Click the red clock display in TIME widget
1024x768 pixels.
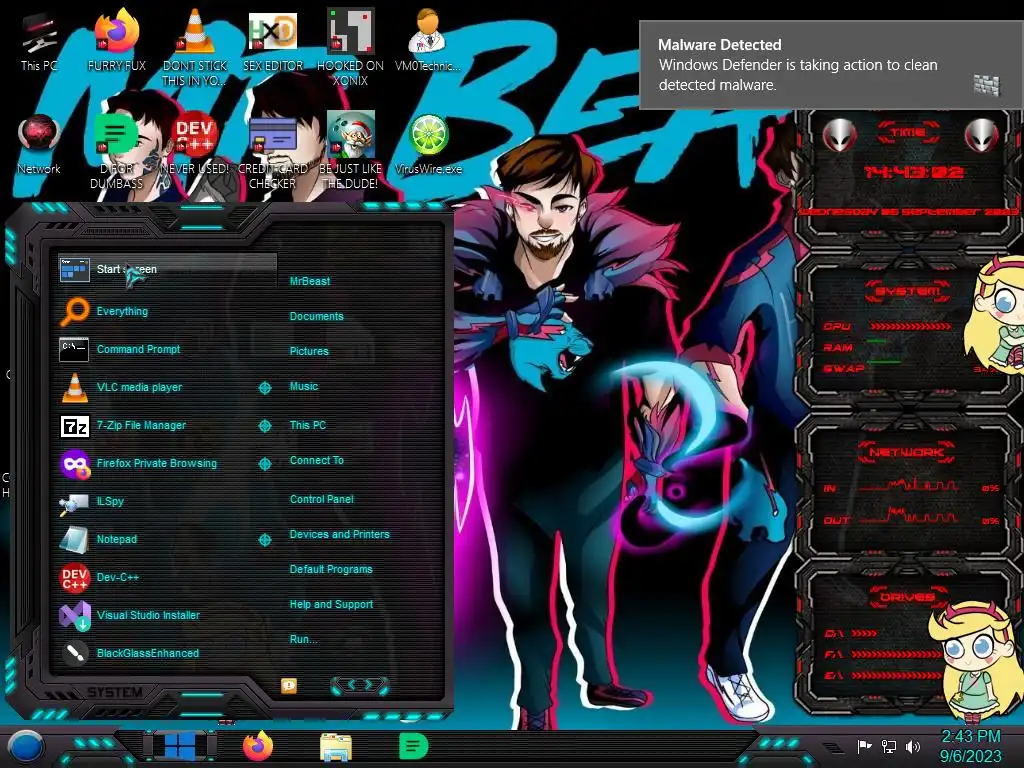point(914,172)
